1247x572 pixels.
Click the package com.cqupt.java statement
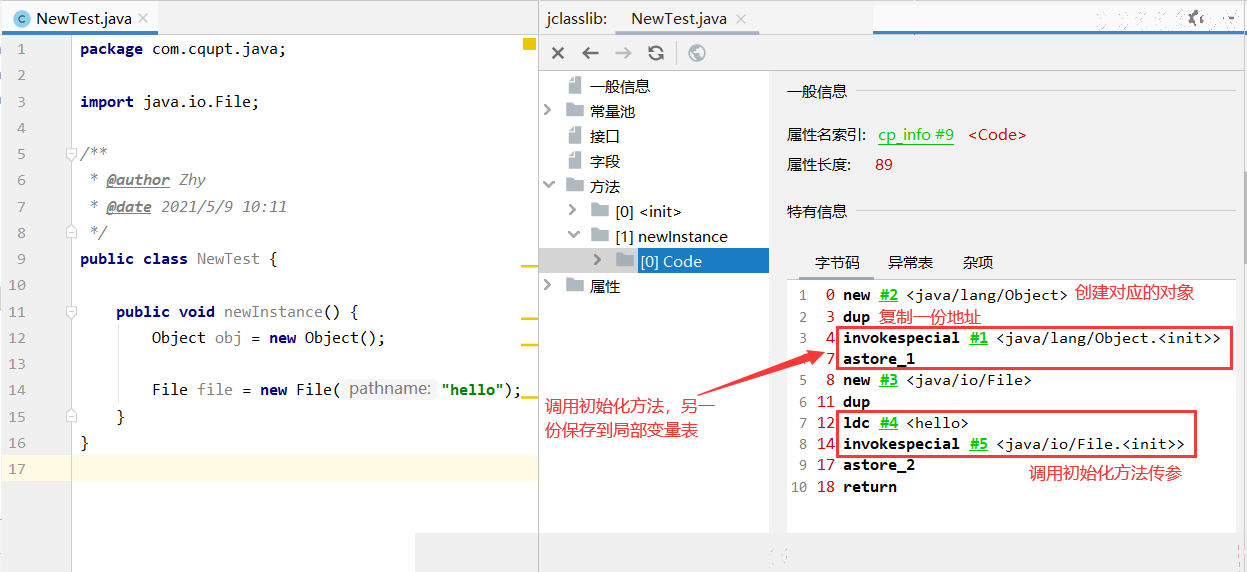(x=183, y=49)
